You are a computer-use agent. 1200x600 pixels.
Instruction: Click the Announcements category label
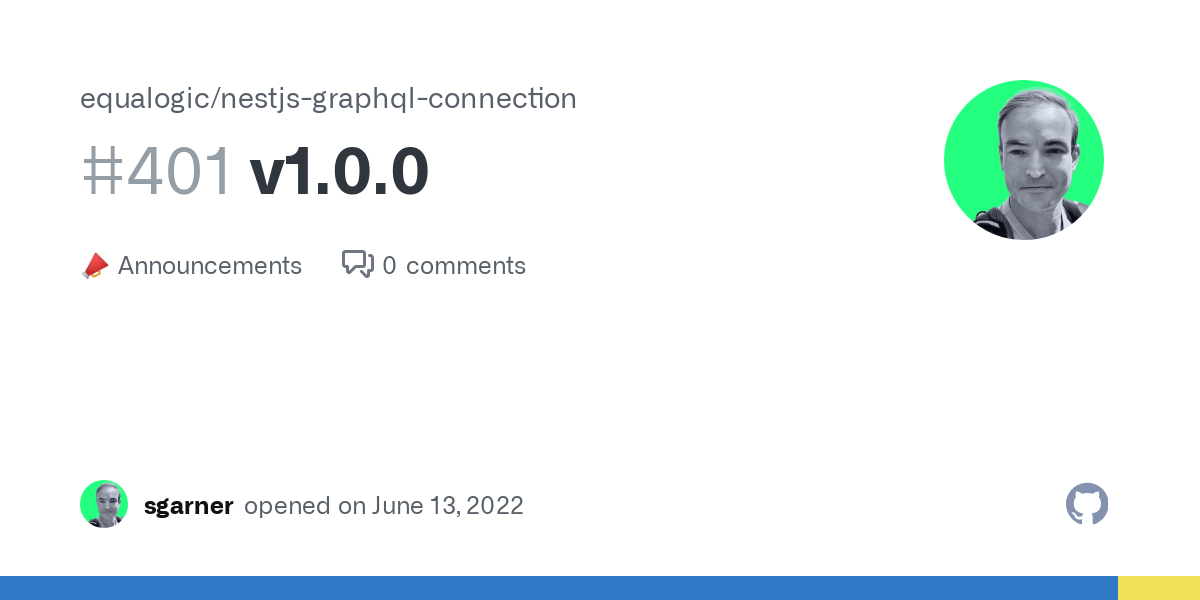pyautogui.click(x=210, y=266)
